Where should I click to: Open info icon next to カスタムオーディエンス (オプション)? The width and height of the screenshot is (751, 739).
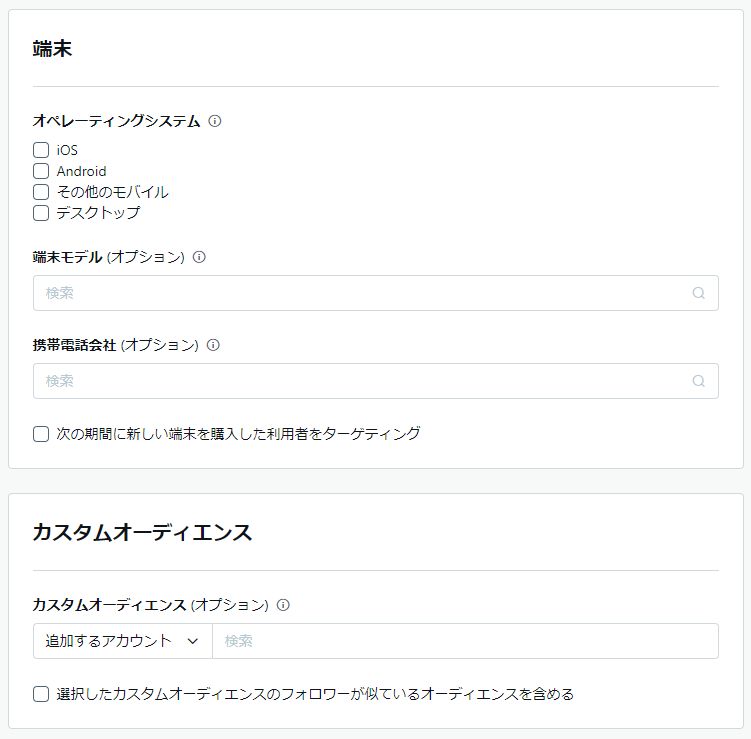coord(283,605)
